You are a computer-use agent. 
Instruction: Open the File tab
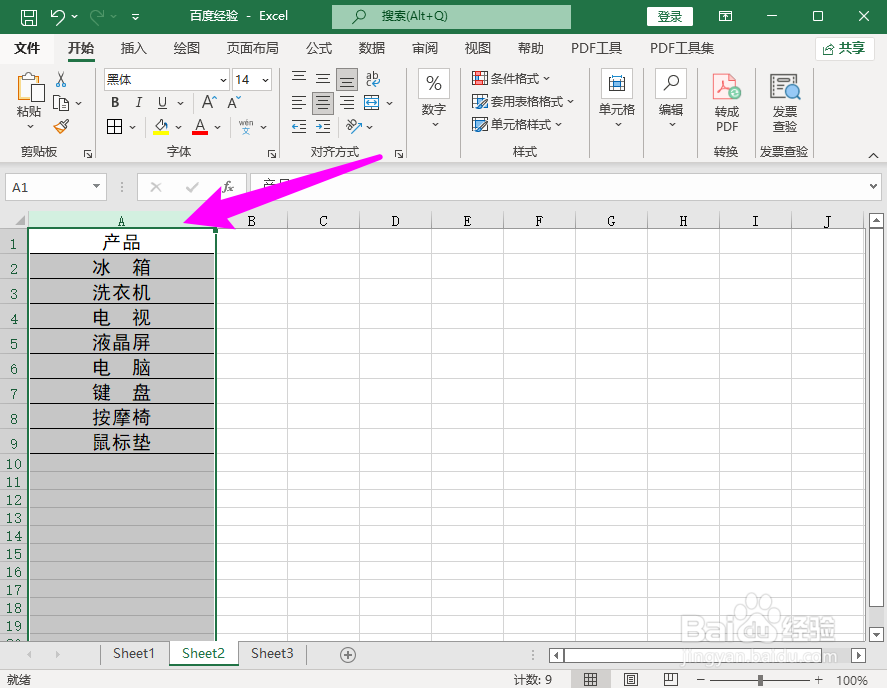point(27,48)
